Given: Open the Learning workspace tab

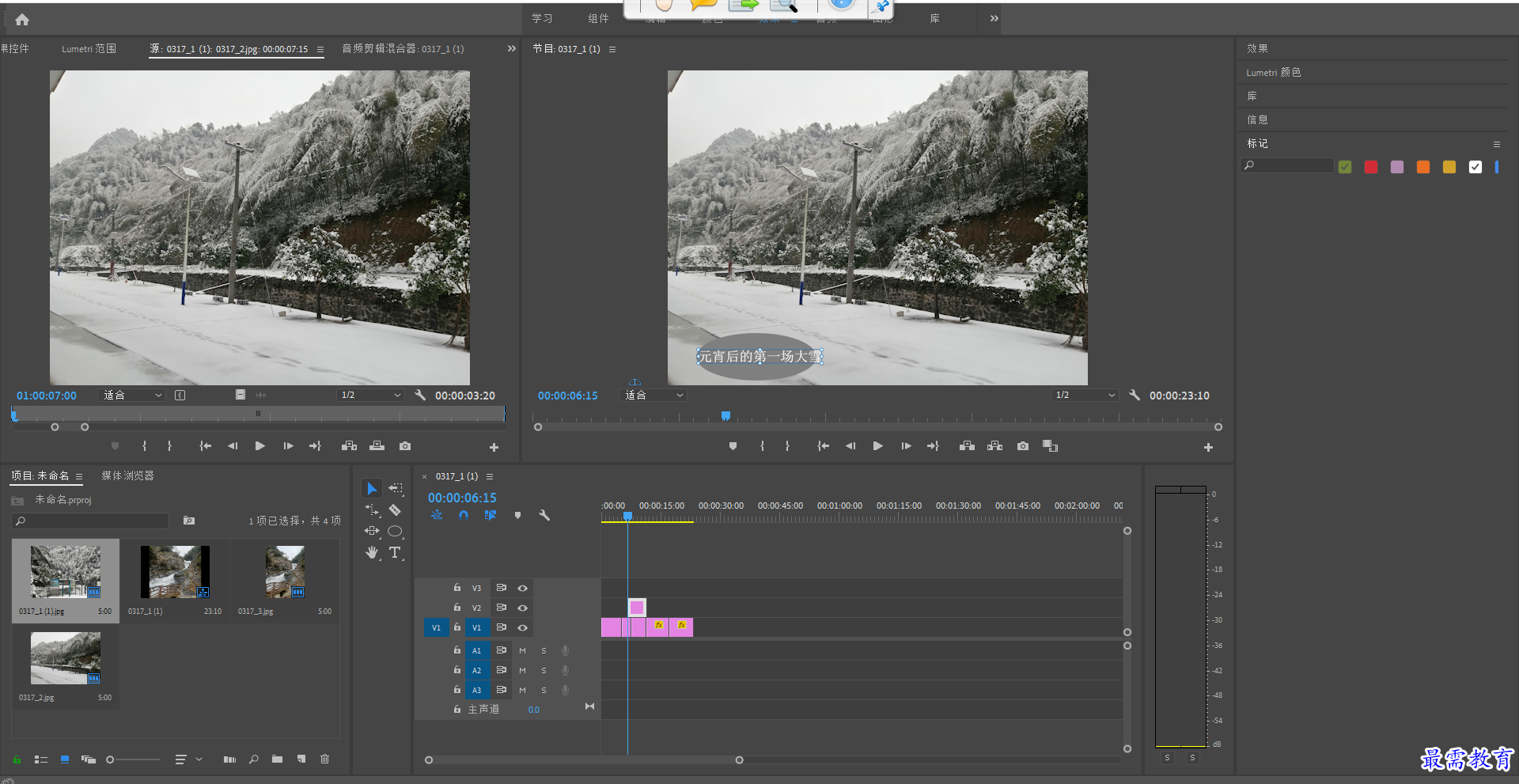Looking at the screenshot, I should tap(542, 18).
